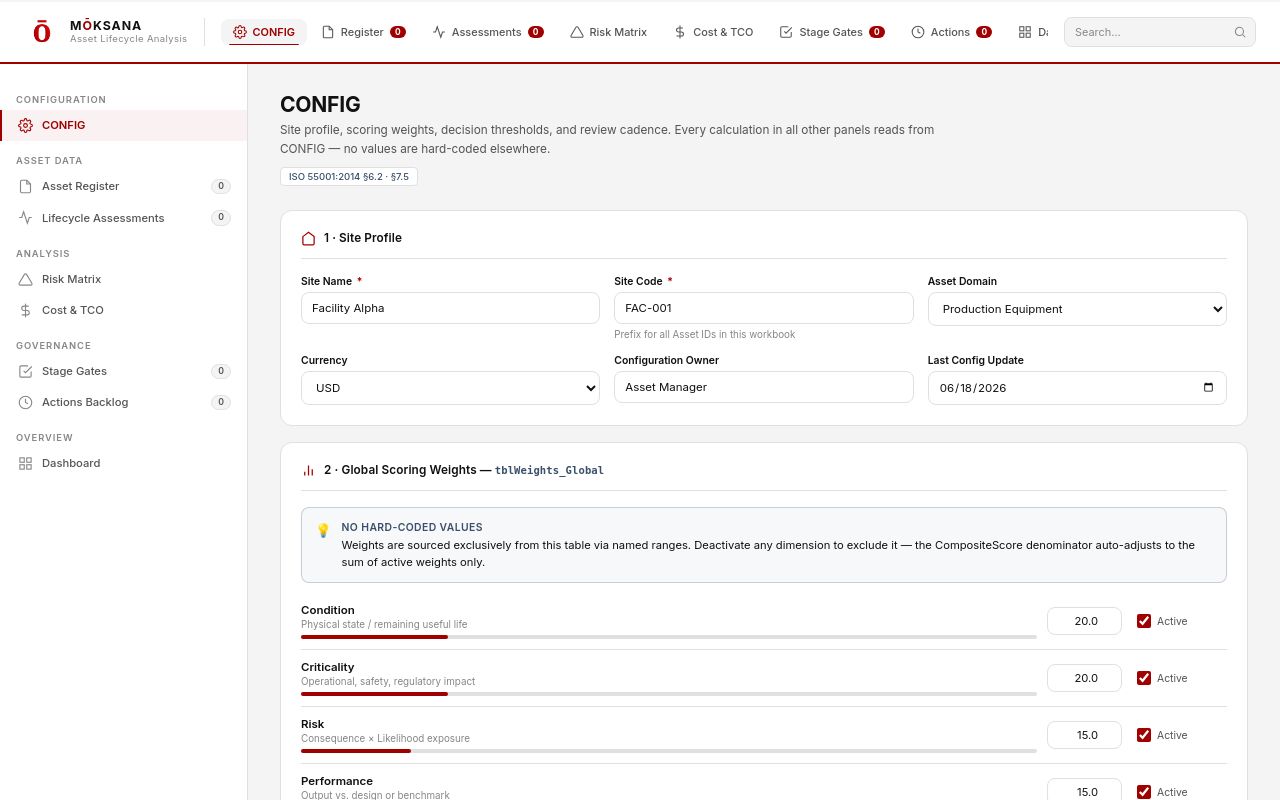Click the sidebar CONFIG gear icon
The height and width of the screenshot is (800, 1280).
pos(26,125)
